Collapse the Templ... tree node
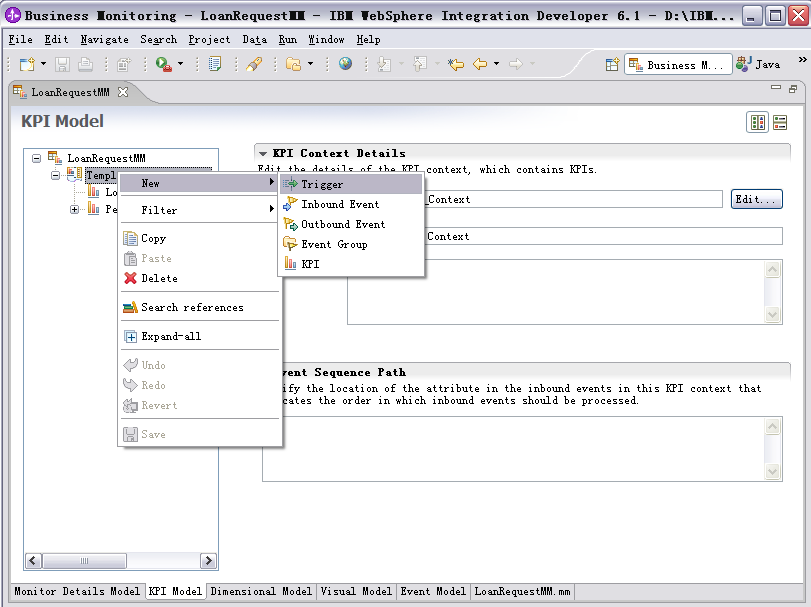This screenshot has height=607, width=811. pyautogui.click(x=55, y=175)
